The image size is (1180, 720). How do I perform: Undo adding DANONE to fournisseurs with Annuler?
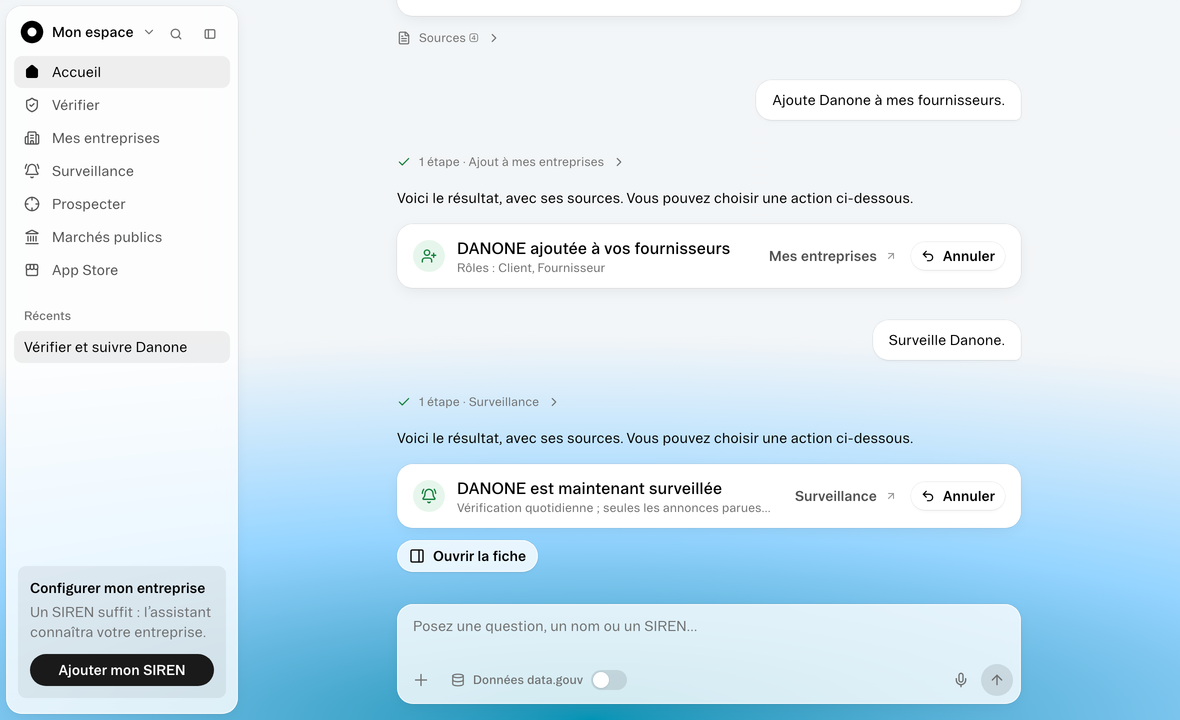[958, 257]
